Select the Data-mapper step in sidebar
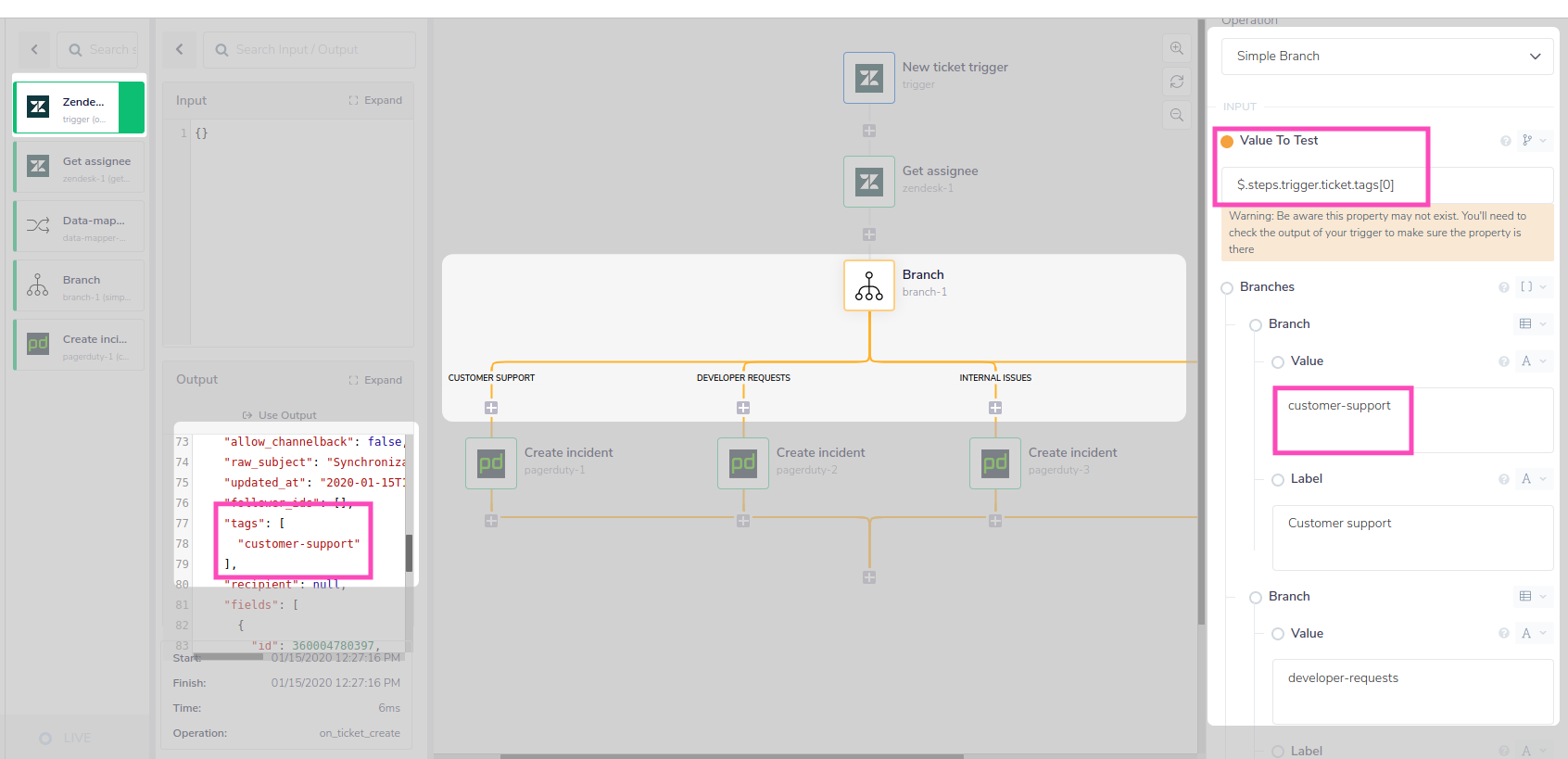Screen dimensions: 1568x759 [x=80, y=226]
